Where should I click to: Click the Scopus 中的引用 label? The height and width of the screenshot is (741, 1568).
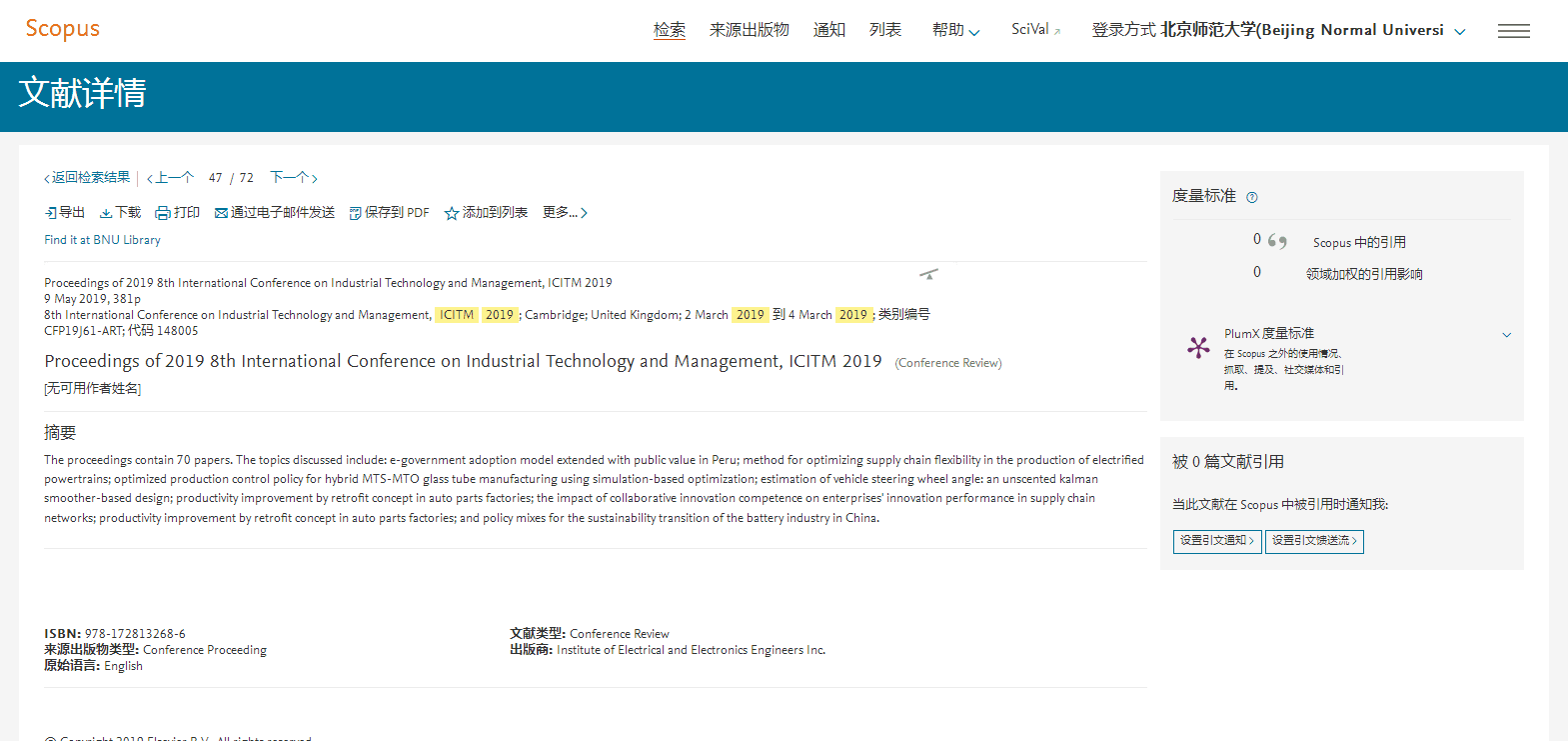(1359, 243)
